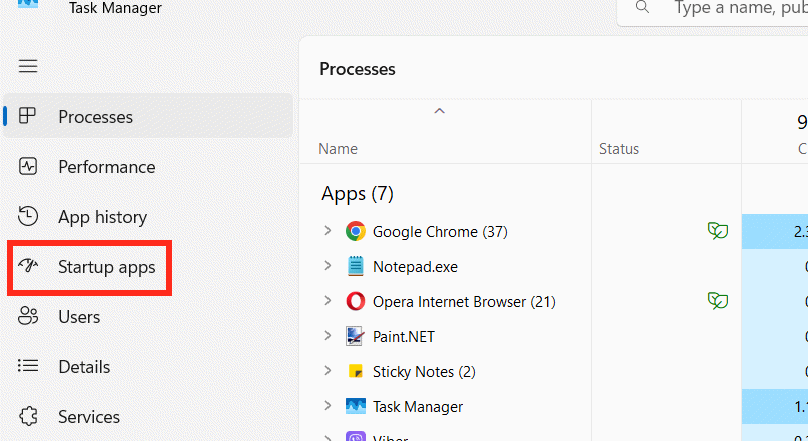The width and height of the screenshot is (808, 441).
Task: Expand the Google Chrome process group
Action: tap(327, 231)
